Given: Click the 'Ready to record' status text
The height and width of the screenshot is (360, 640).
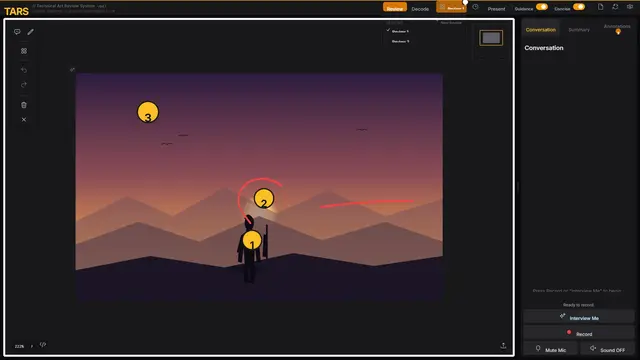Looking at the screenshot, I should (578, 305).
